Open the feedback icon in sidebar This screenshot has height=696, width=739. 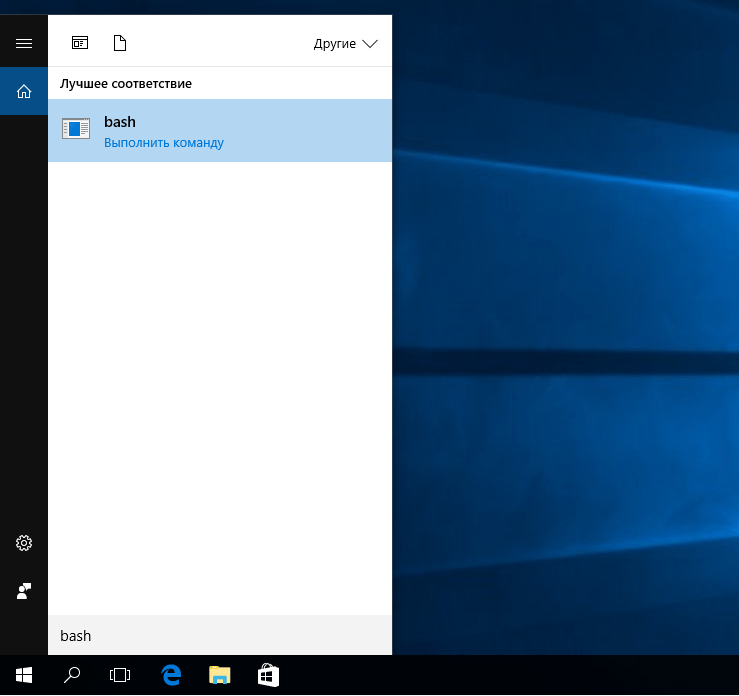click(24, 591)
